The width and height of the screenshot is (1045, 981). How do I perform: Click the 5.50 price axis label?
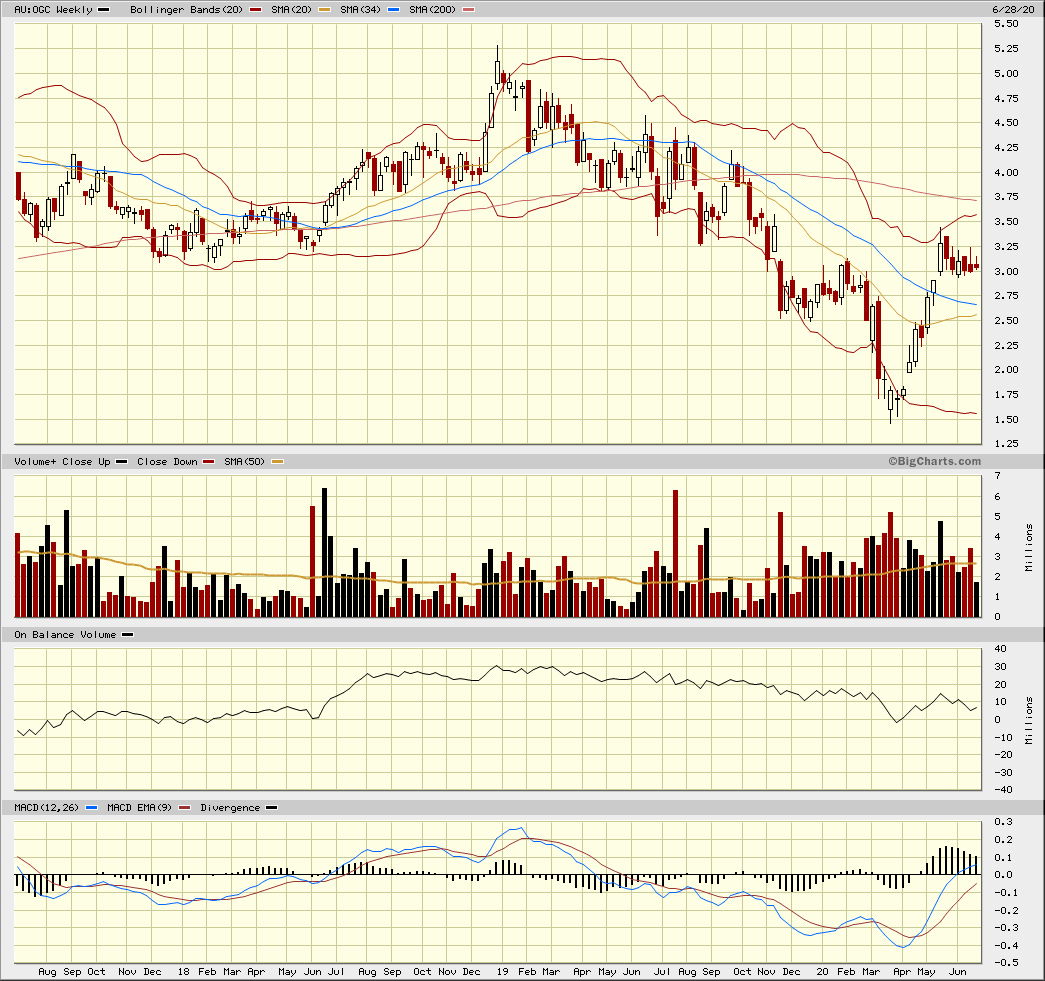[1006, 24]
